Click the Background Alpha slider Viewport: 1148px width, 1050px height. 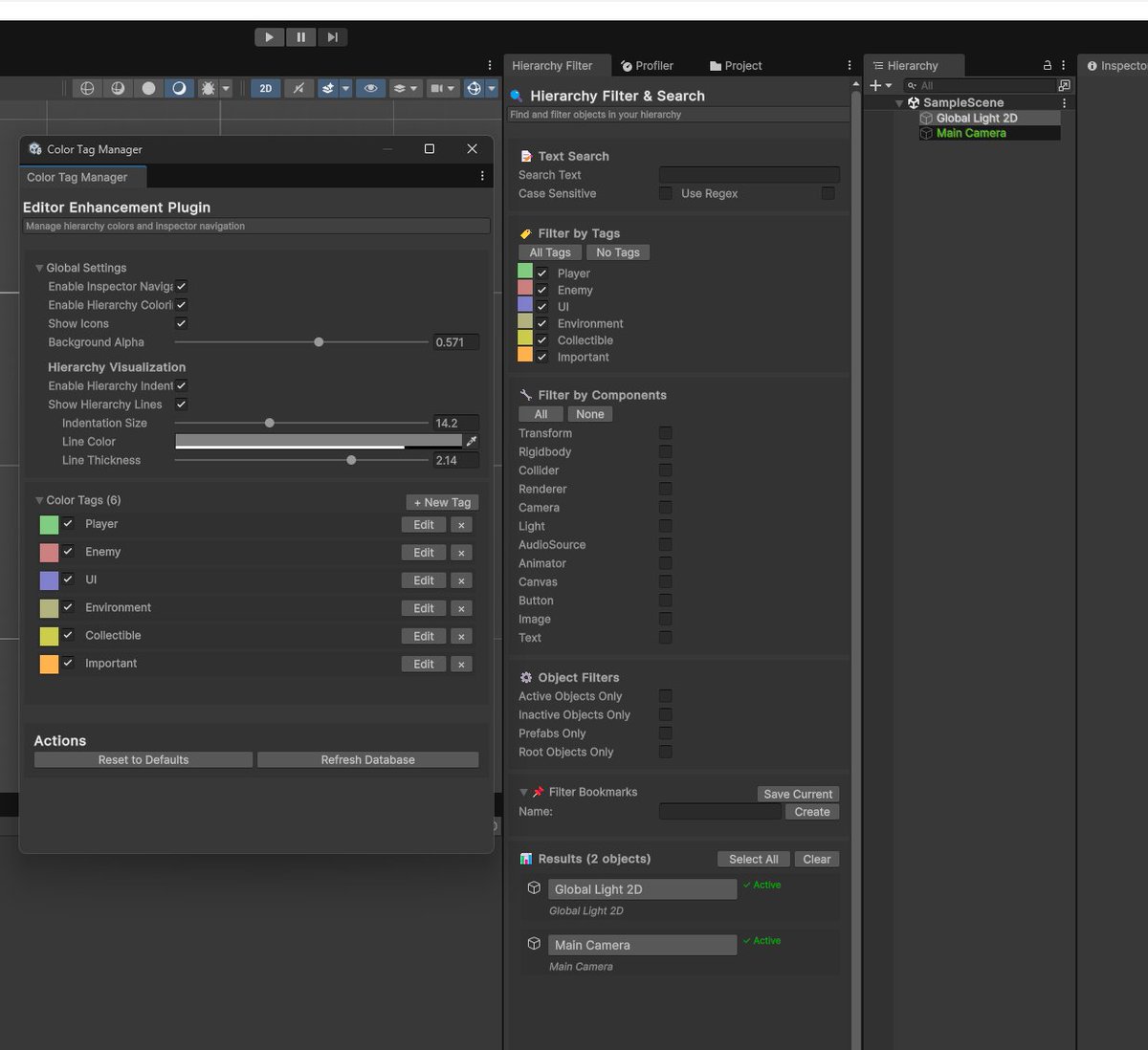(301, 341)
